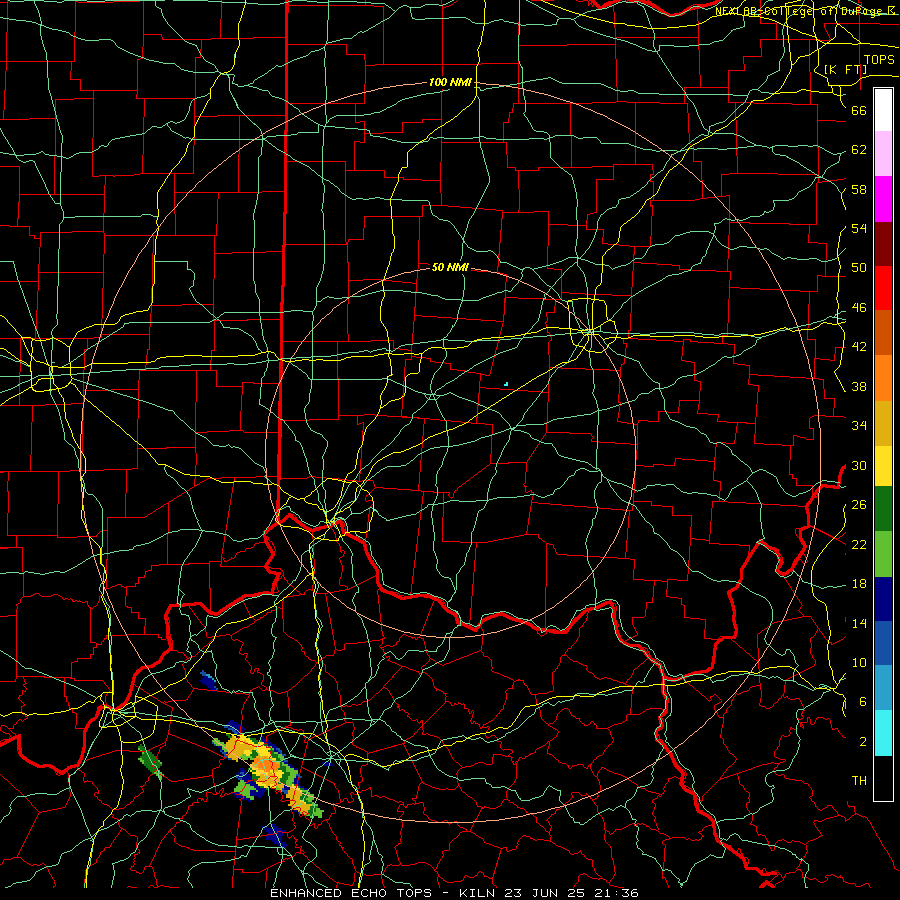900x900 pixels.
Task: Click the "26" legend value
Action: click(x=859, y=505)
